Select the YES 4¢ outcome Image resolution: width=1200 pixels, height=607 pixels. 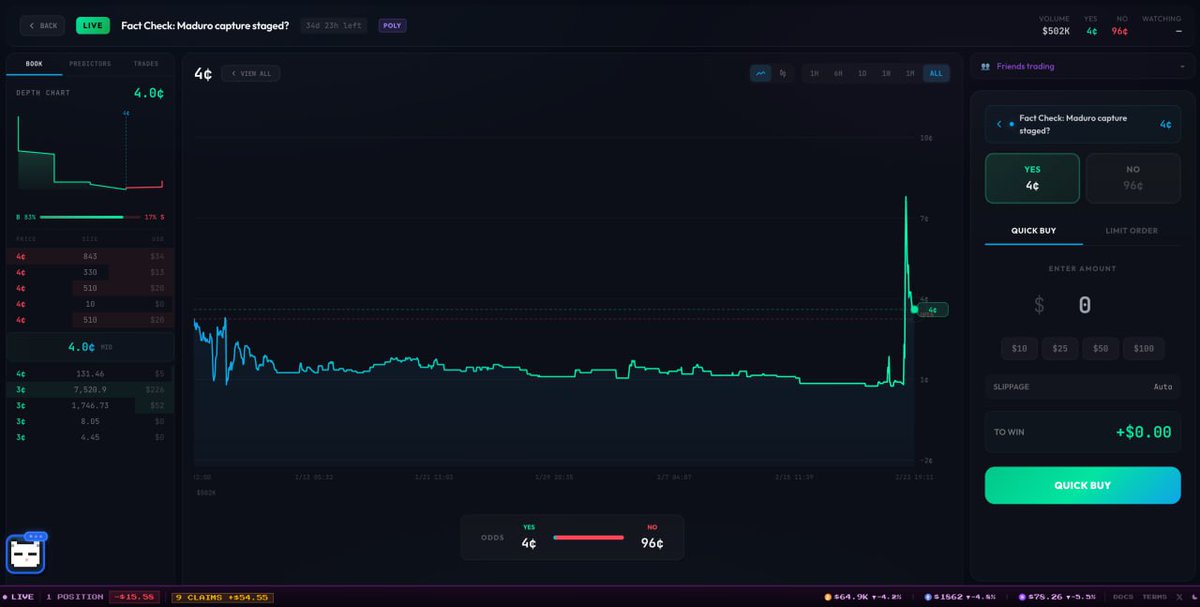(1032, 178)
